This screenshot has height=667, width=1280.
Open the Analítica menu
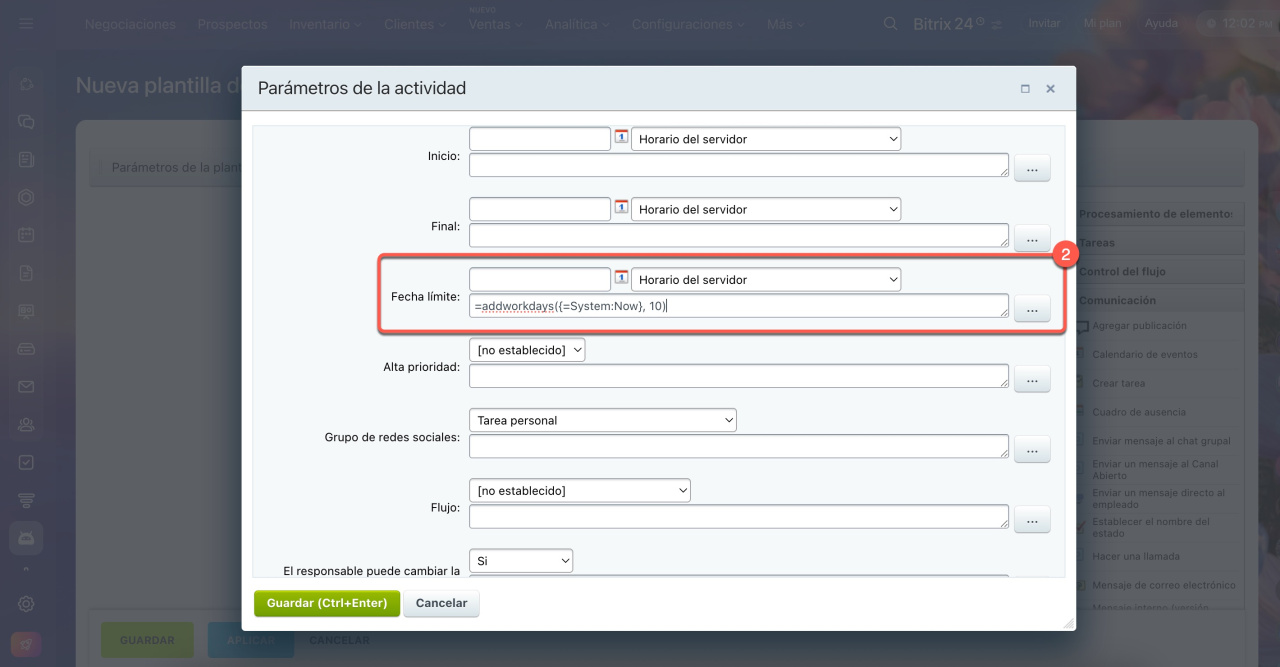[x=576, y=24]
